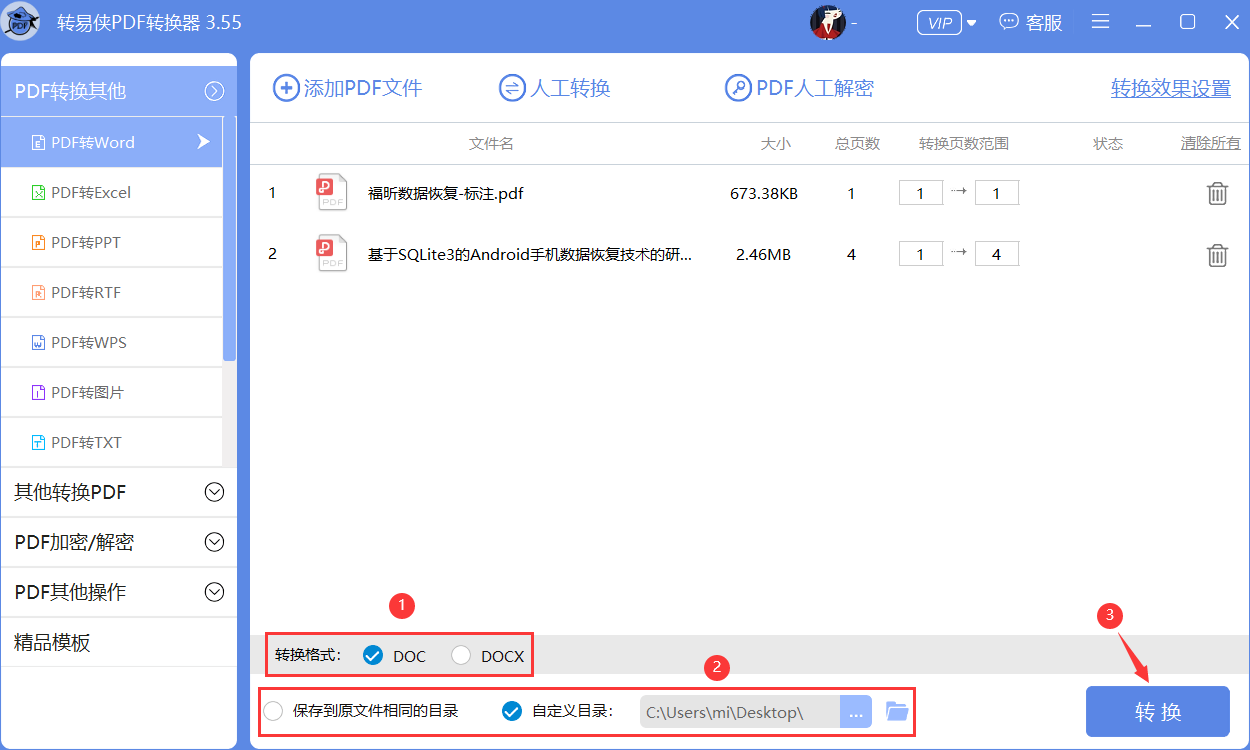Select PDF转Word in sidebar
1250x750 pixels.
[111, 142]
